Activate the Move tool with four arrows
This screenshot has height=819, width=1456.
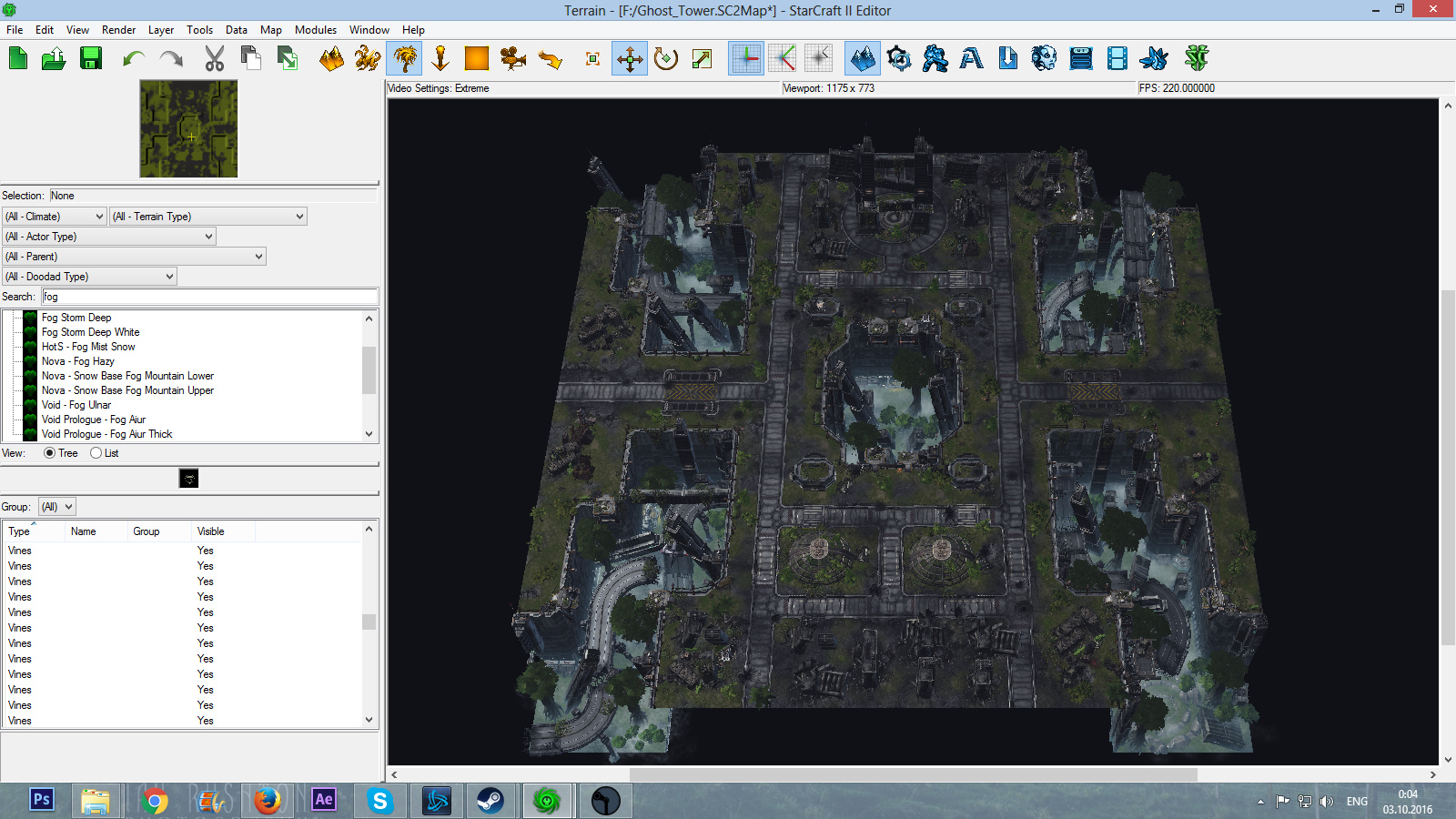pos(630,59)
